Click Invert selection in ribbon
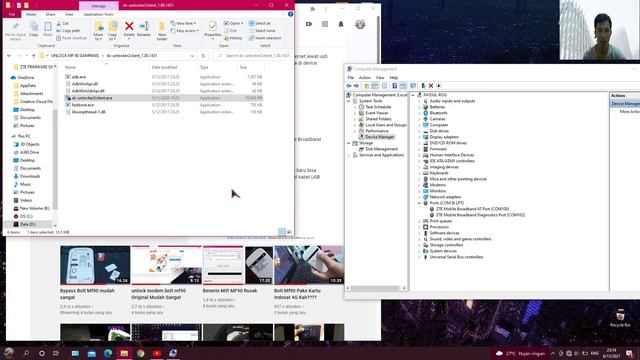Viewport: 640px width, 360px height. [265, 38]
